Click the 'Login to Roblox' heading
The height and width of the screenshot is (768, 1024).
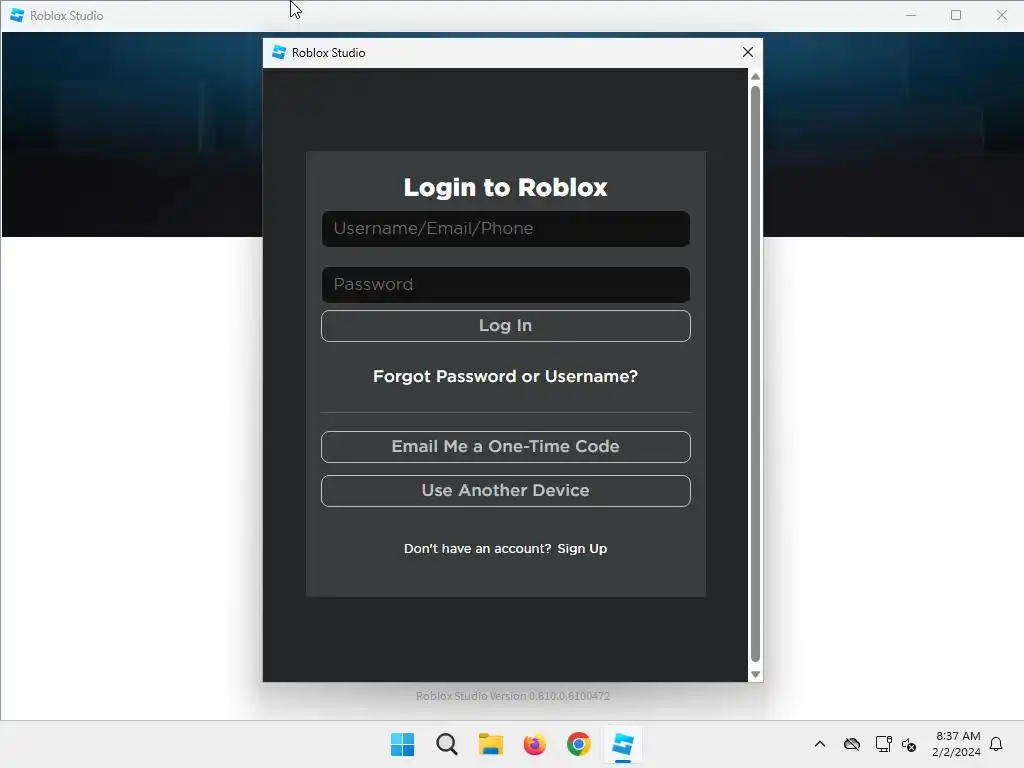pos(505,188)
